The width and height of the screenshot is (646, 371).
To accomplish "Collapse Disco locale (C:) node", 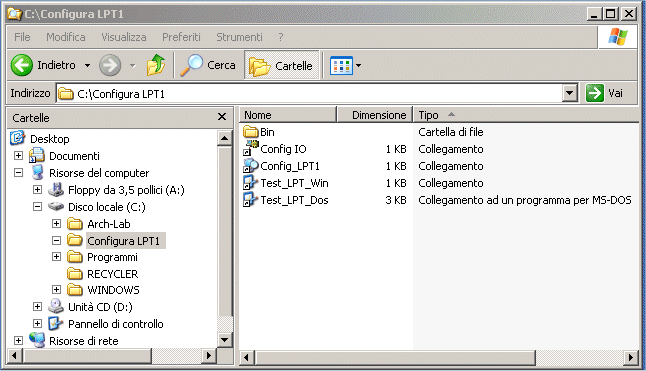I will point(37,206).
